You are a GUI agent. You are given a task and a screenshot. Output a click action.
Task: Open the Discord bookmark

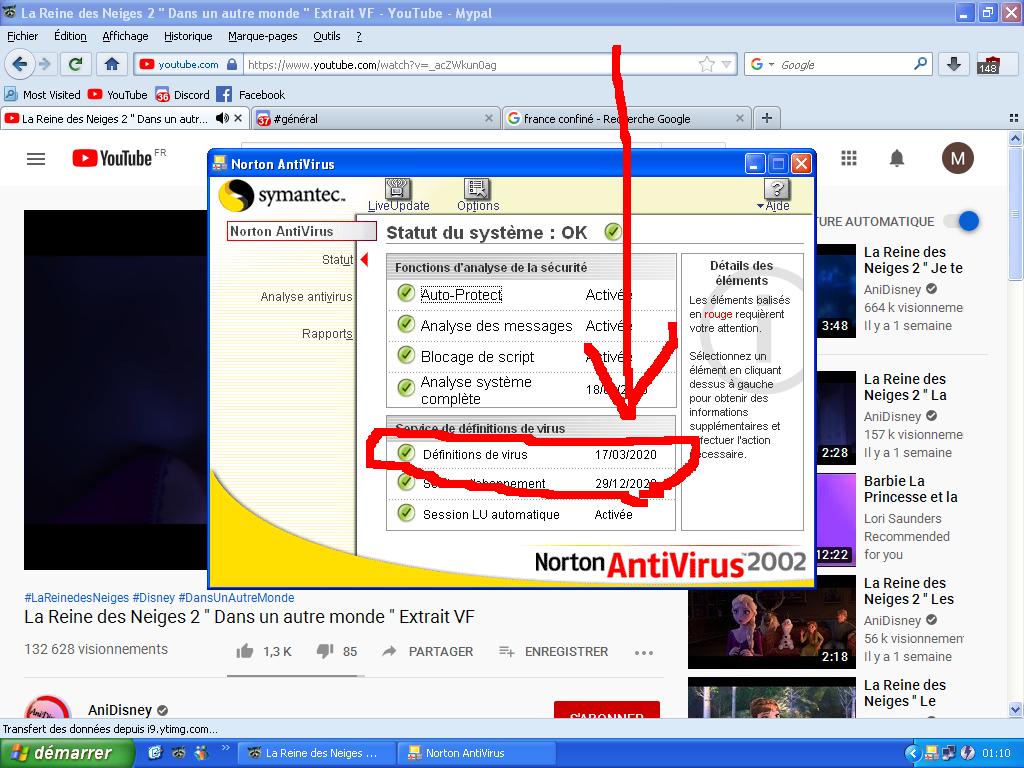point(182,95)
